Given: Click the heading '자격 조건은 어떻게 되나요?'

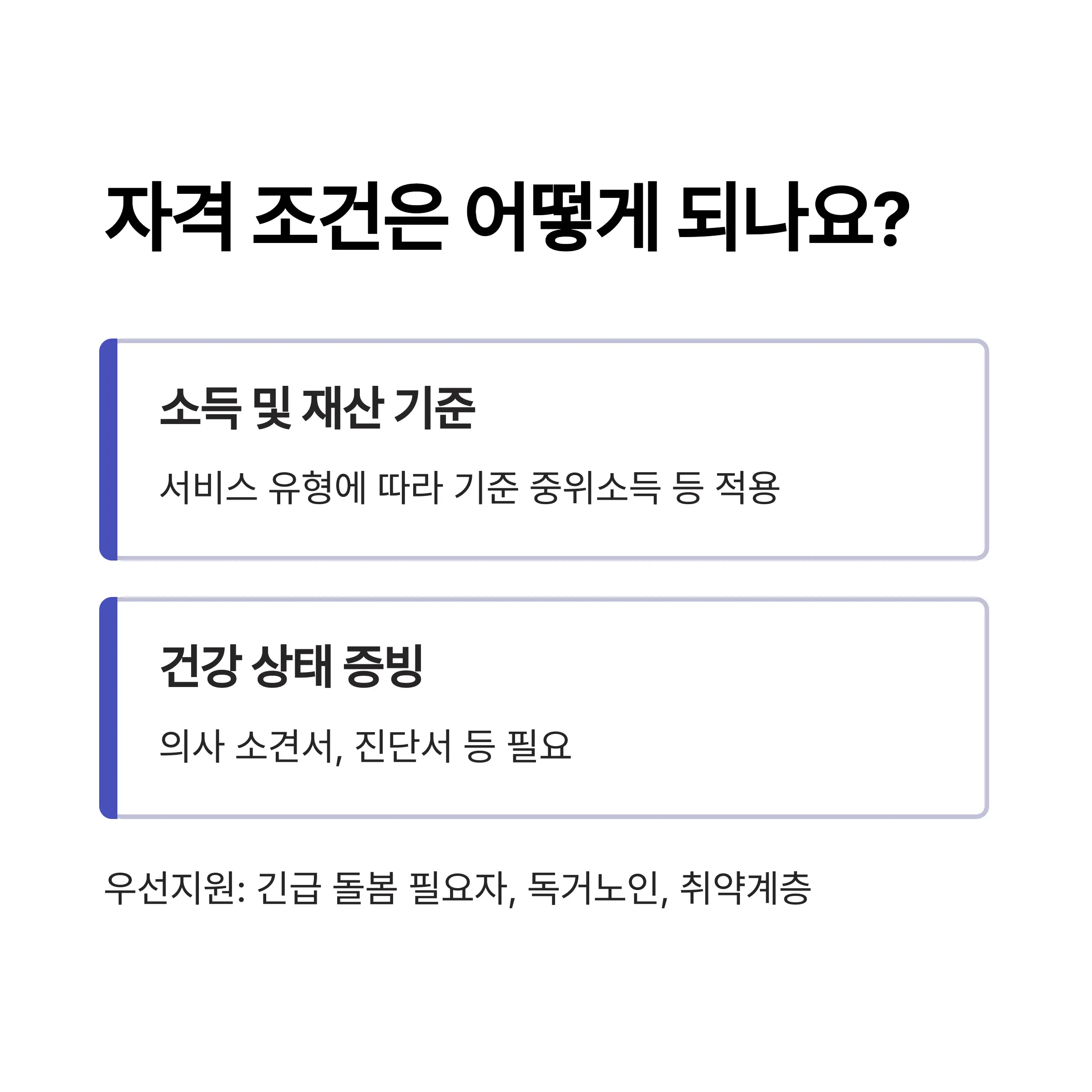Looking at the screenshot, I should 507,217.
